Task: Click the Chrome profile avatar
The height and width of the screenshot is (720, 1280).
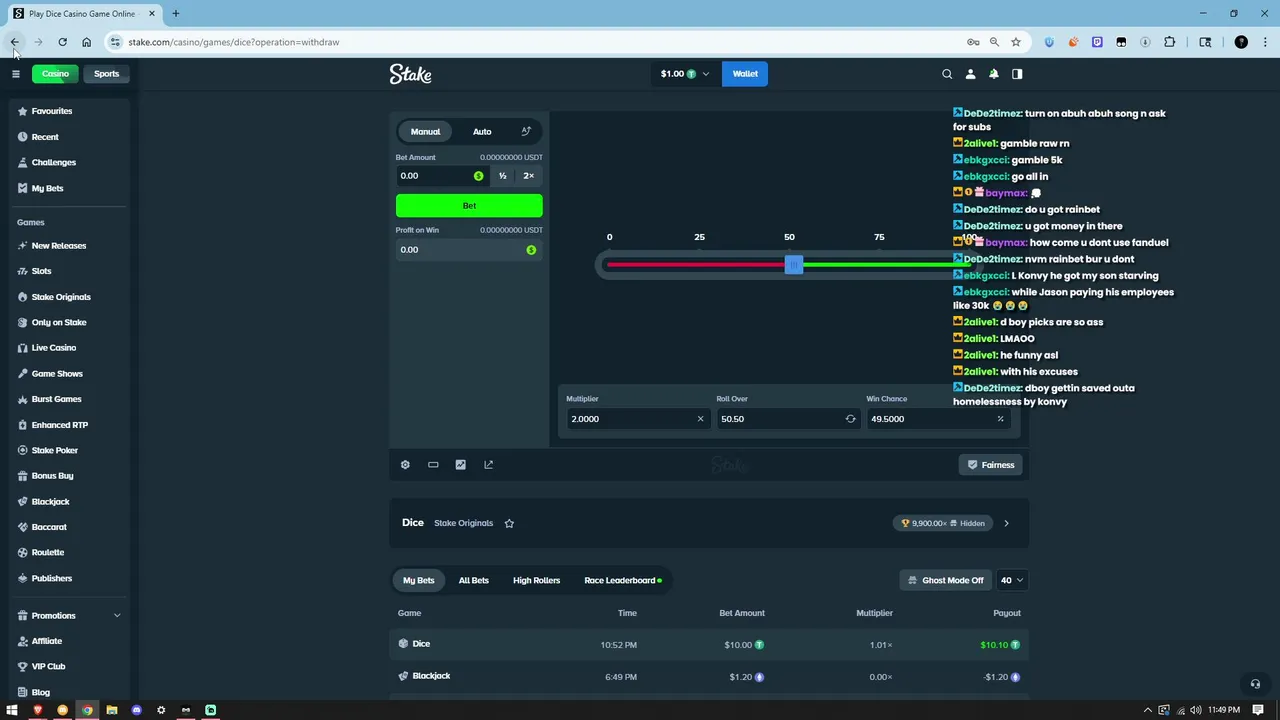Action: (1241, 42)
